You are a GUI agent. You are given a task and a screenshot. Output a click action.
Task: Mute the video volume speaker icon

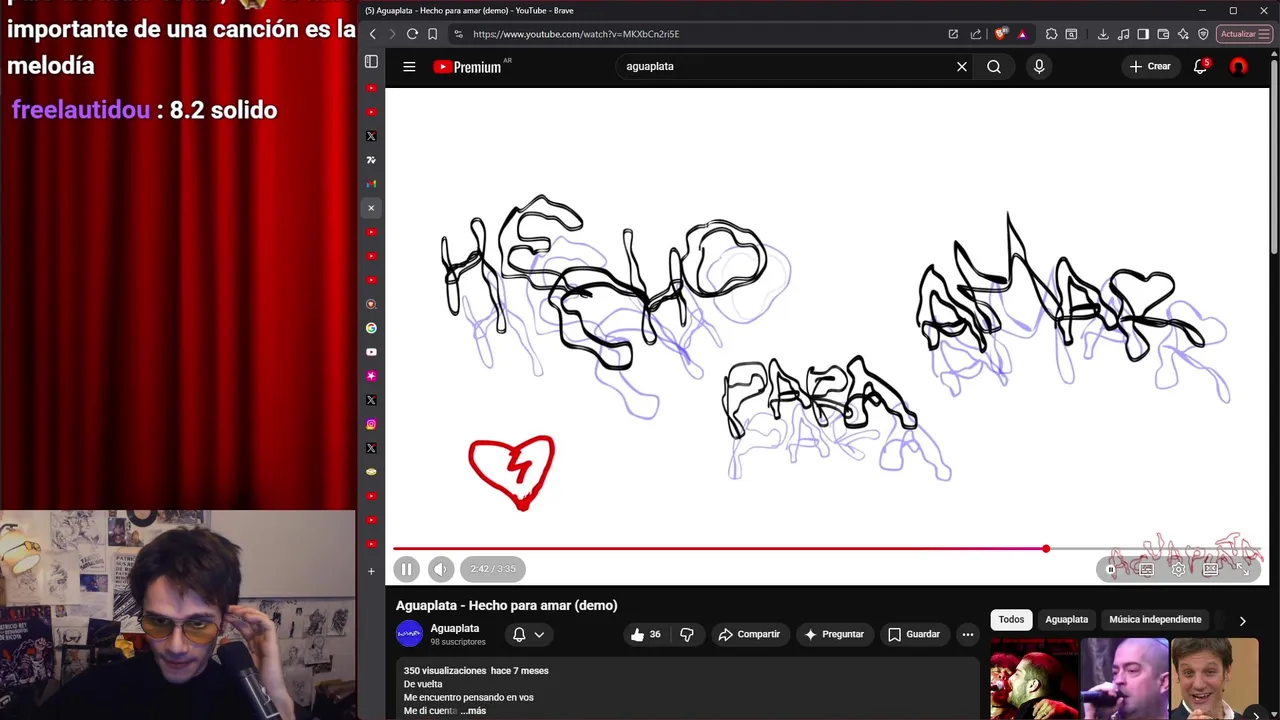click(x=441, y=569)
